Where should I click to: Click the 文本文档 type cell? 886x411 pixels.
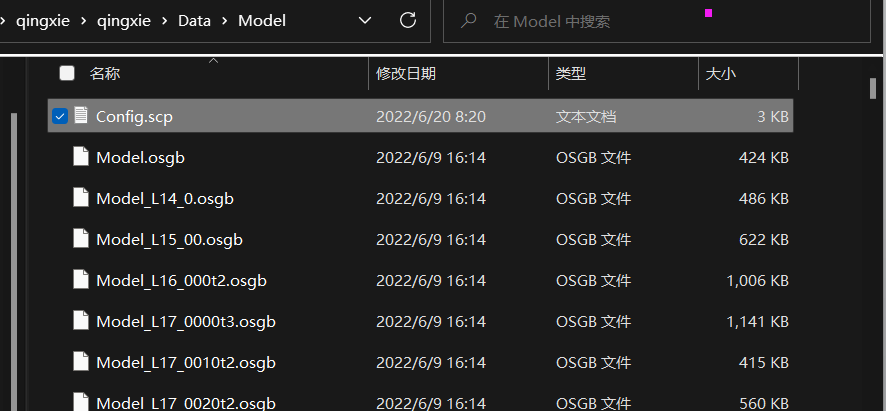[x=586, y=116]
